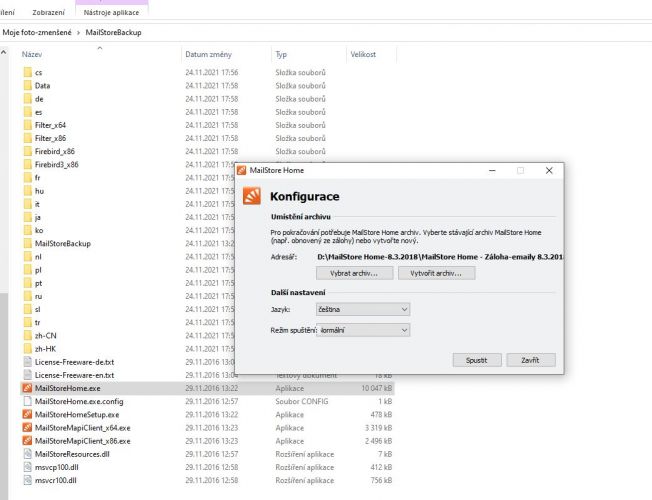The image size is (652, 500).
Task: Select the it folder name
Action: (37, 204)
